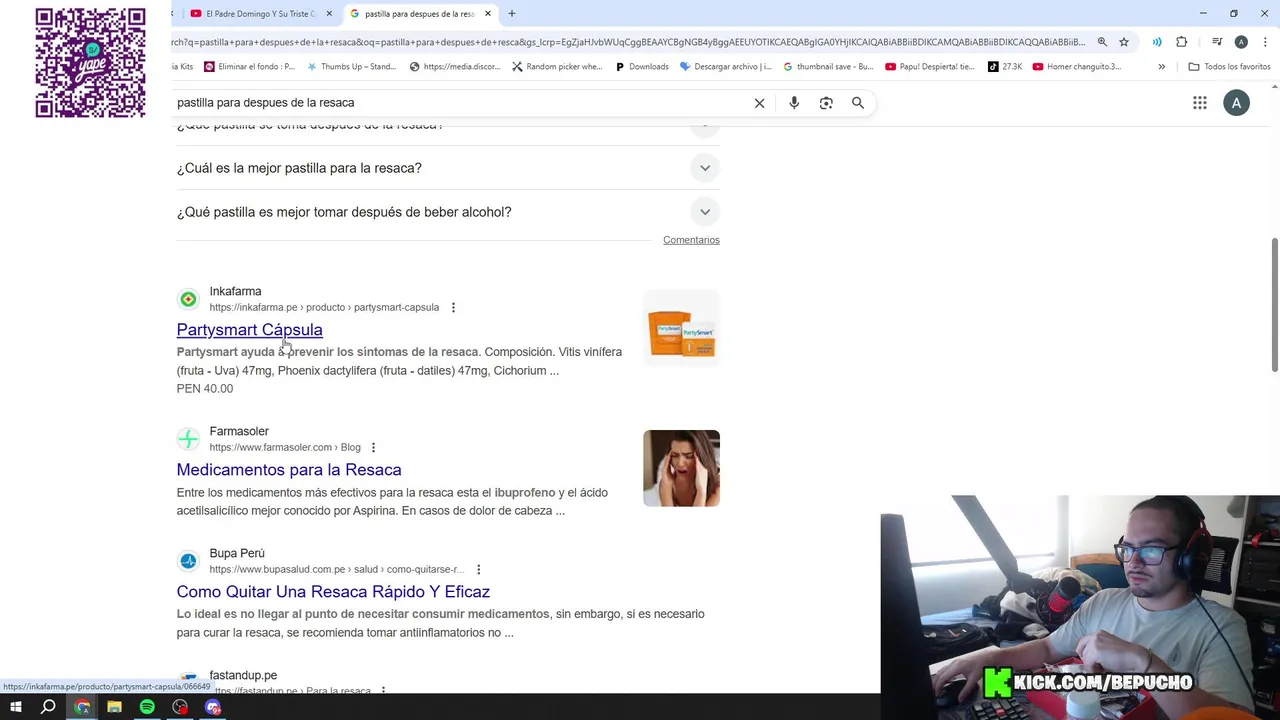Screen dimensions: 1280x720
Task: Open Windows taskbar search
Action: 48,707
